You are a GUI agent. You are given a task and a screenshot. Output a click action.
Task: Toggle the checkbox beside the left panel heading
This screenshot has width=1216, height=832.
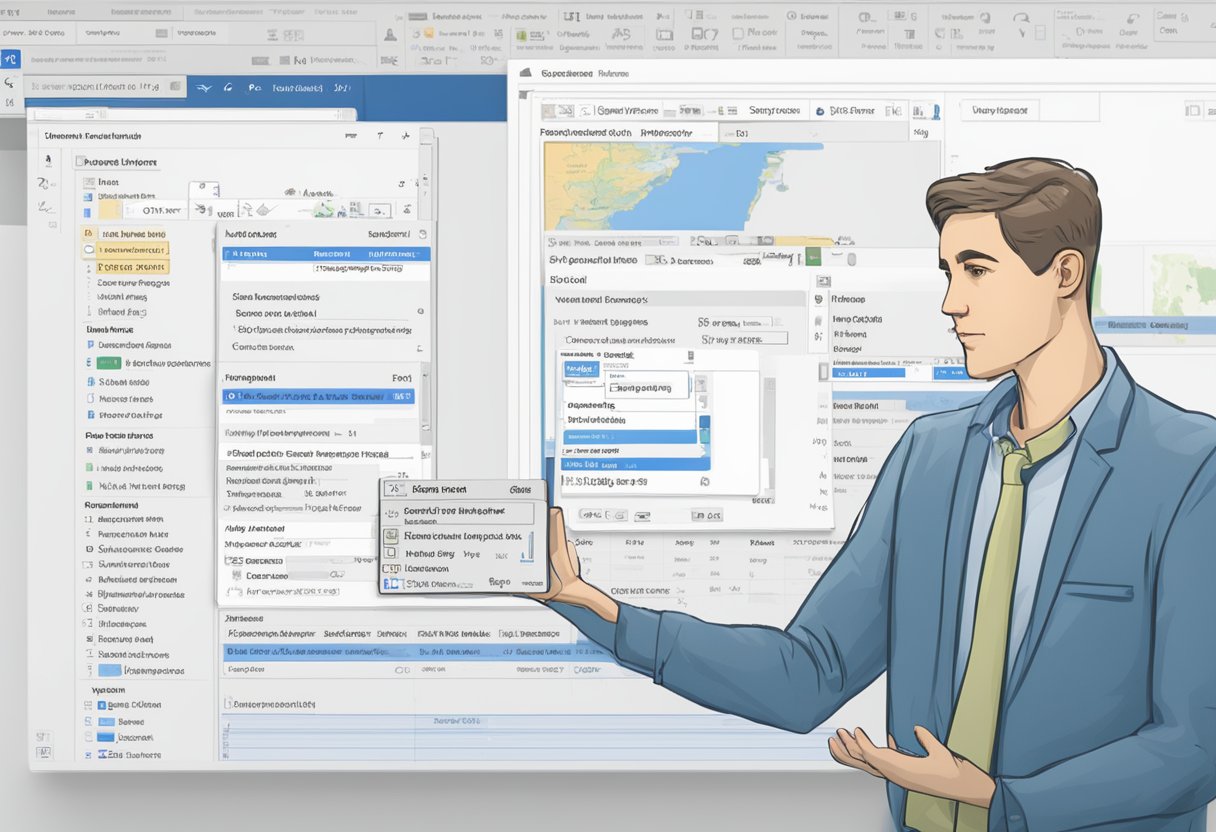[81, 161]
